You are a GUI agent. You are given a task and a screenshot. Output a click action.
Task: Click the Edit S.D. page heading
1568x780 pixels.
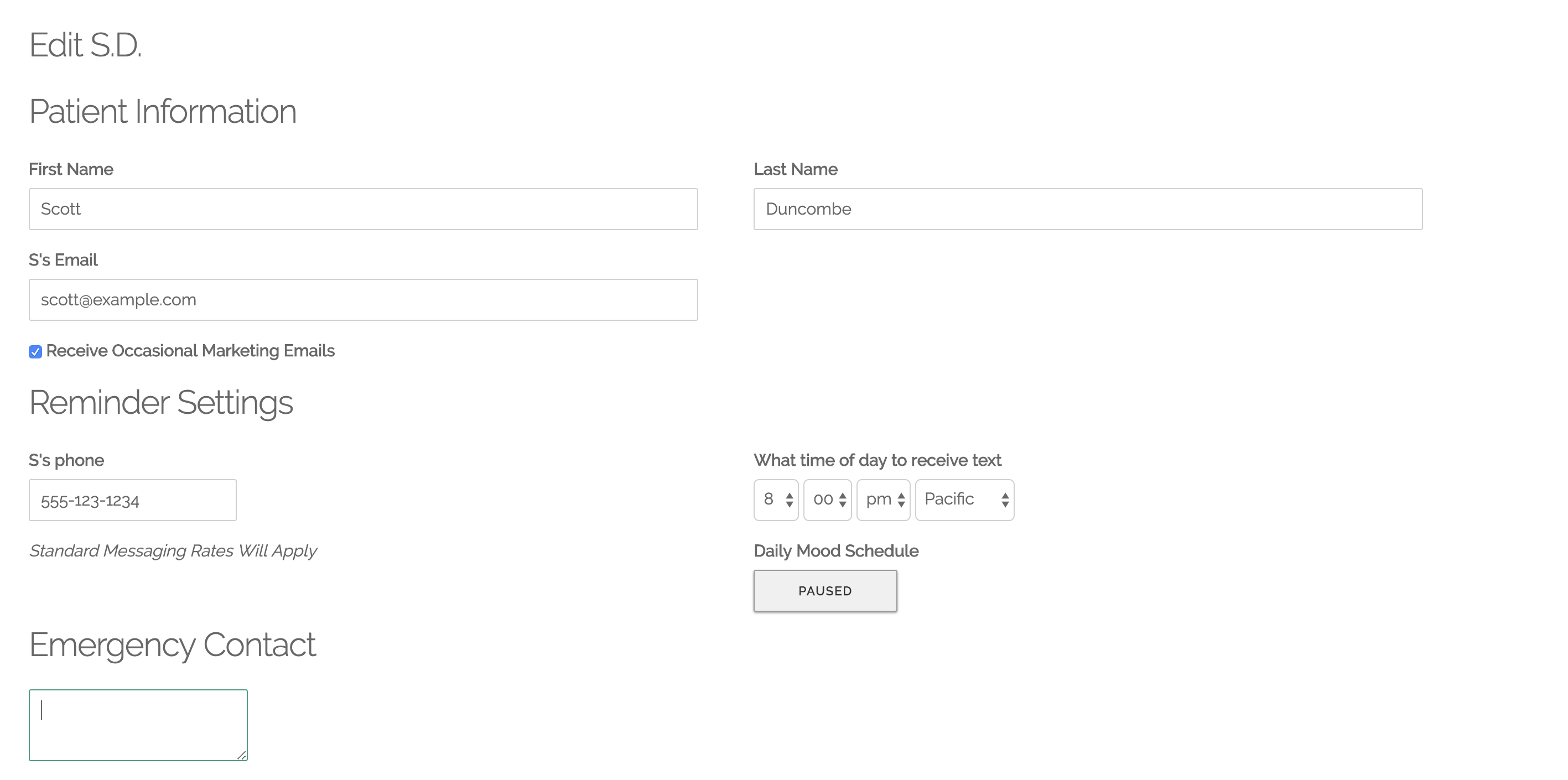pyautogui.click(x=85, y=45)
